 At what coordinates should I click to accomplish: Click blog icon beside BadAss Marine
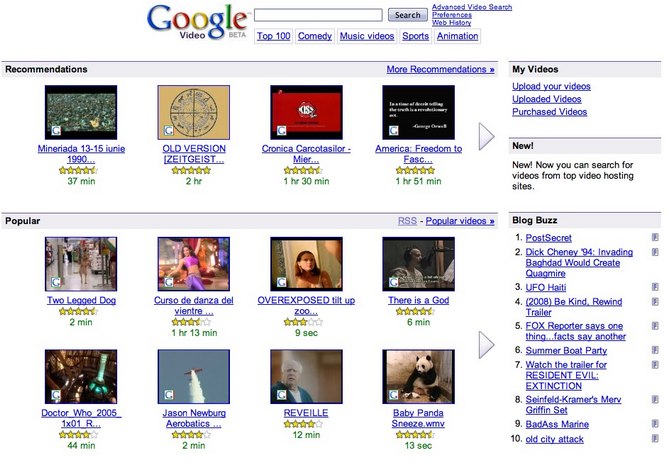(x=655, y=424)
